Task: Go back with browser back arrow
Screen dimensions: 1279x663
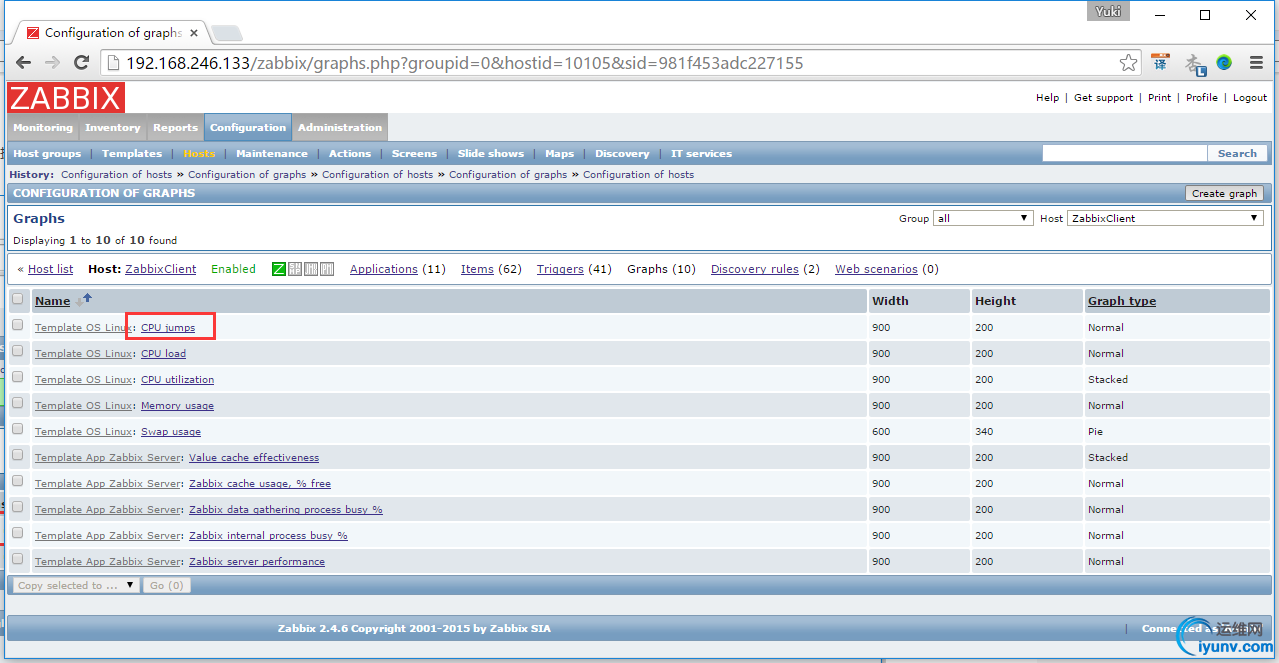Action: (x=24, y=63)
